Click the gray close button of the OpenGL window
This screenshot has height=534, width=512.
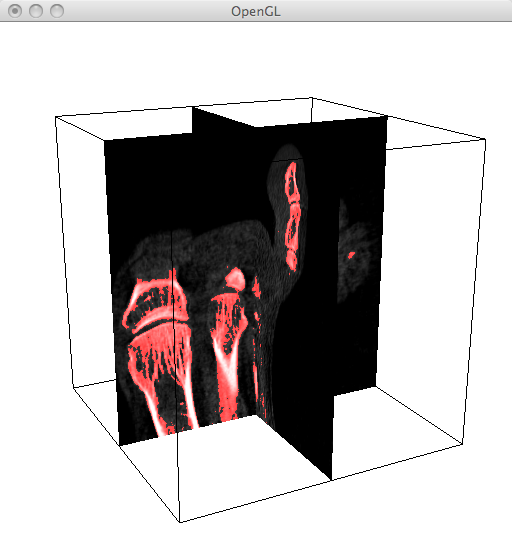tap(15, 11)
